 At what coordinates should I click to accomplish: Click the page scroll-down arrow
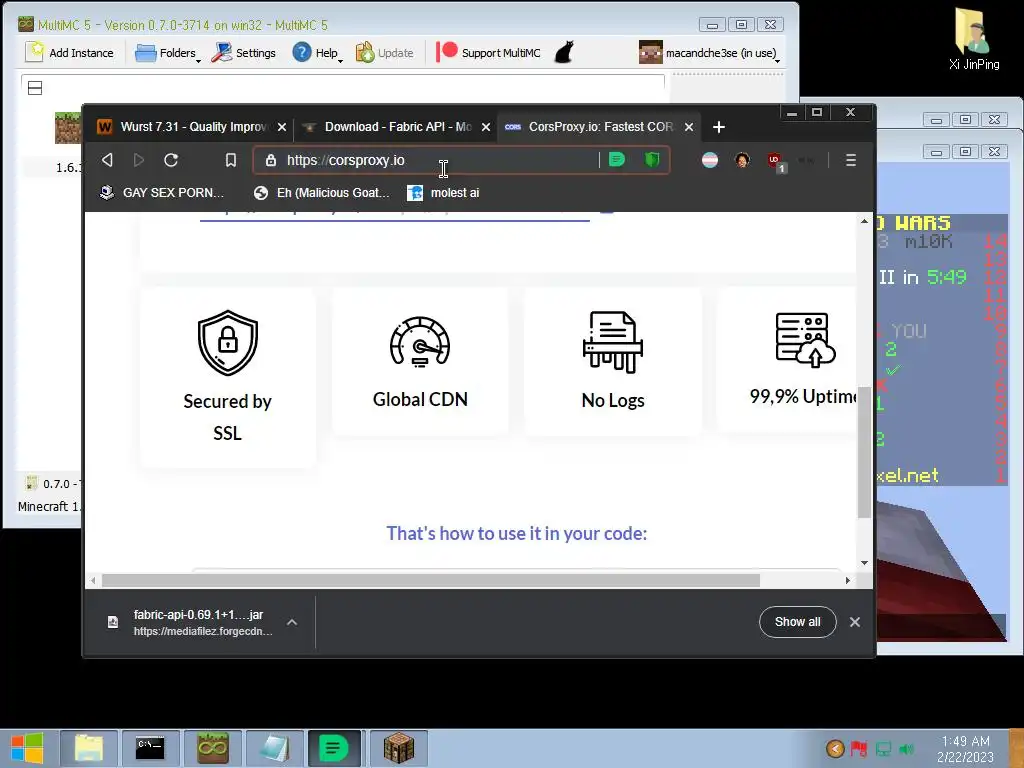[x=864, y=563]
